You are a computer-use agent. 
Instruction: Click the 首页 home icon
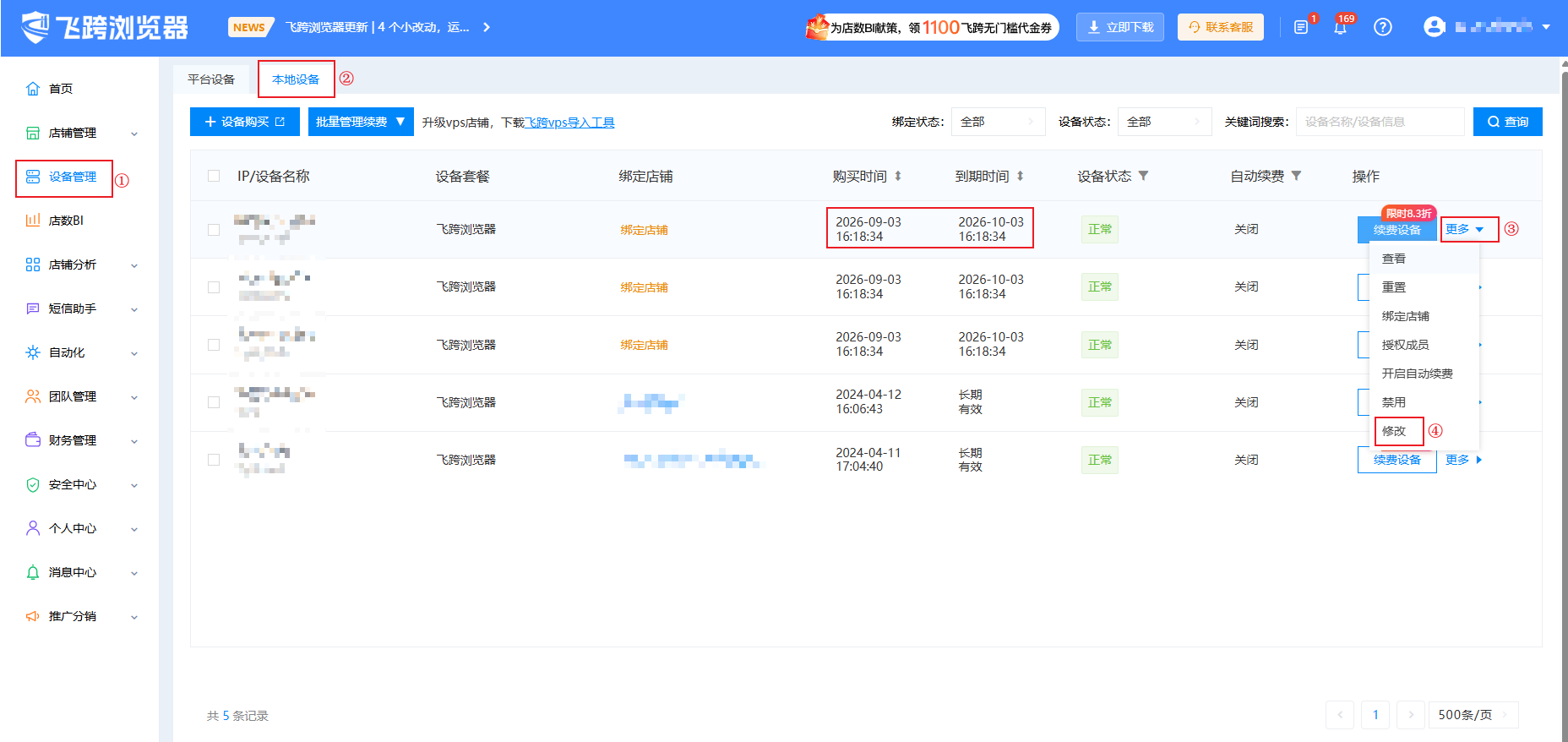tap(33, 89)
